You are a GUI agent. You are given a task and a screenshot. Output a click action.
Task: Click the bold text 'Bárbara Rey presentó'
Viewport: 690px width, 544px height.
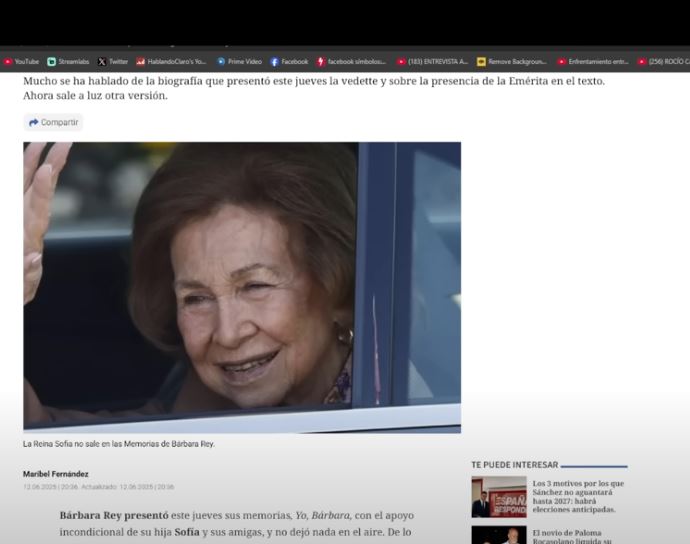pos(114,515)
